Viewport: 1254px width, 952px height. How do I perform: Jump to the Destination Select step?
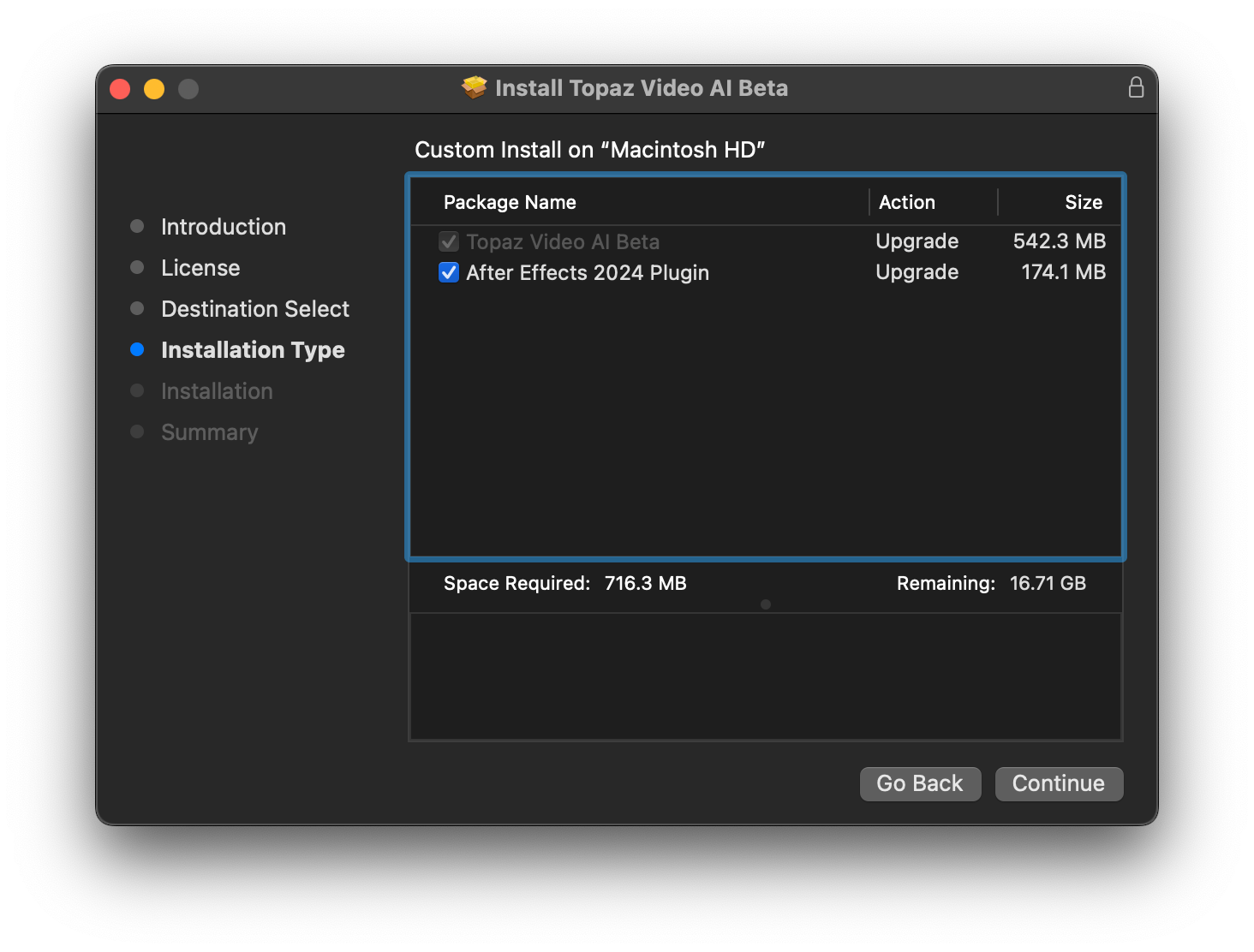255,309
